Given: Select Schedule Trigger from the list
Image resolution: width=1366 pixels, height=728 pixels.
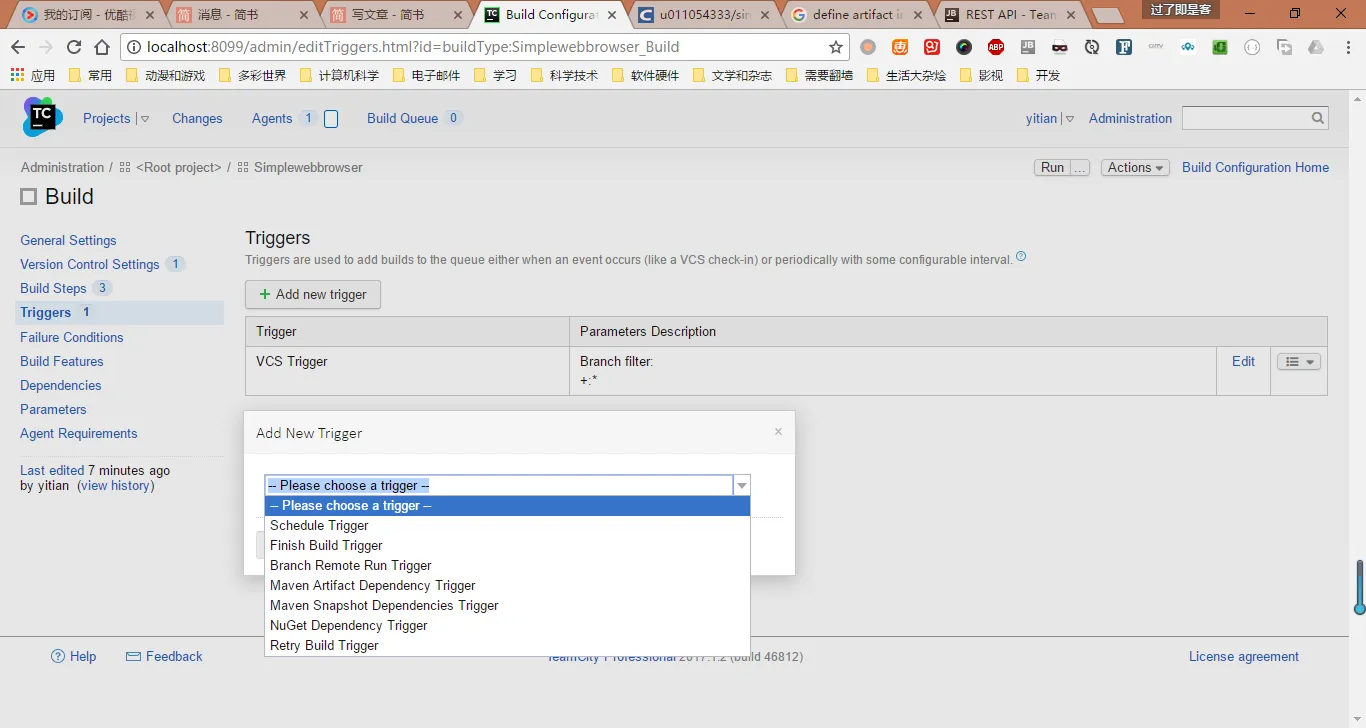Looking at the screenshot, I should pyautogui.click(x=507, y=526).
